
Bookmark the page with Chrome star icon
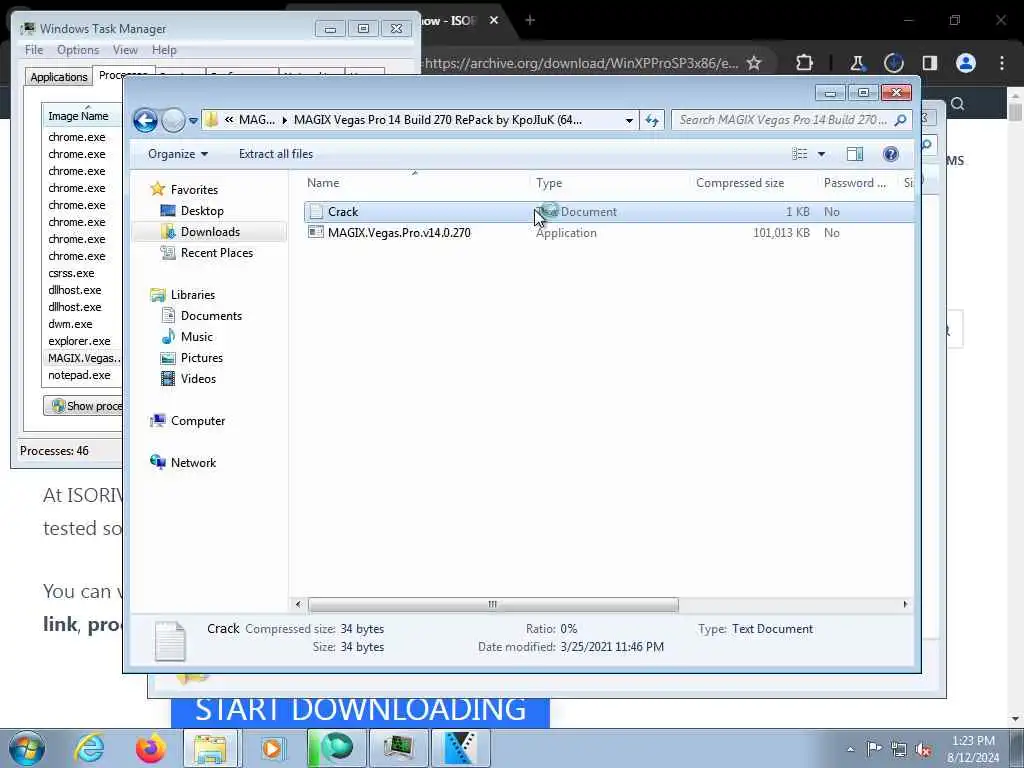point(754,63)
